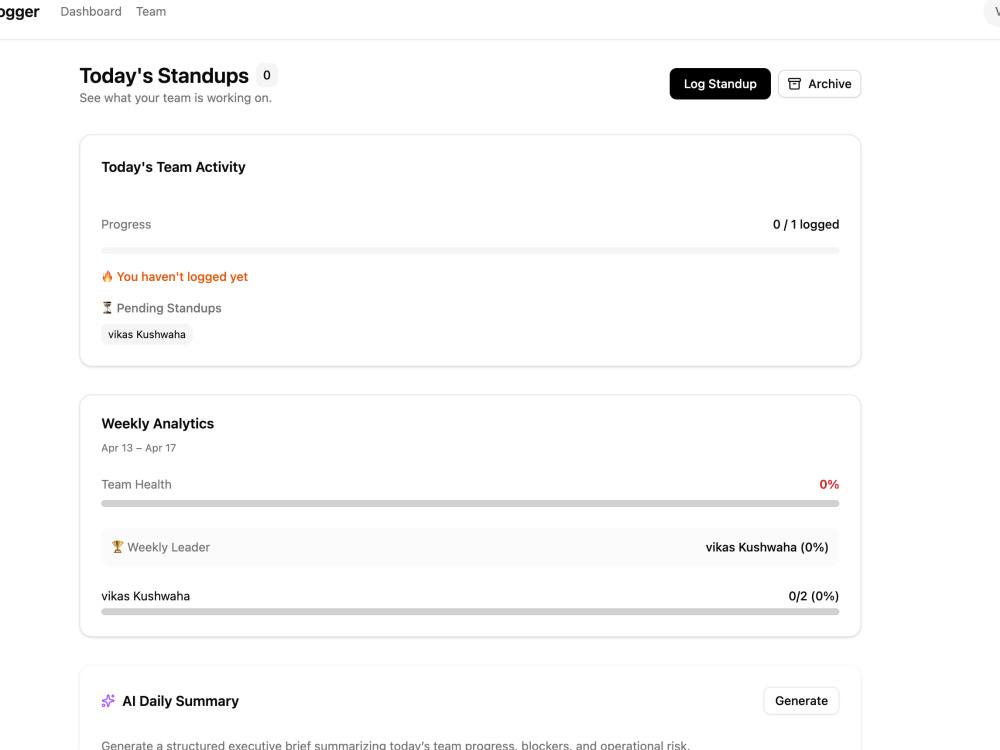This screenshot has height=750, width=1000.
Task: Click the partially visible logger logo
Action: pos(19,12)
